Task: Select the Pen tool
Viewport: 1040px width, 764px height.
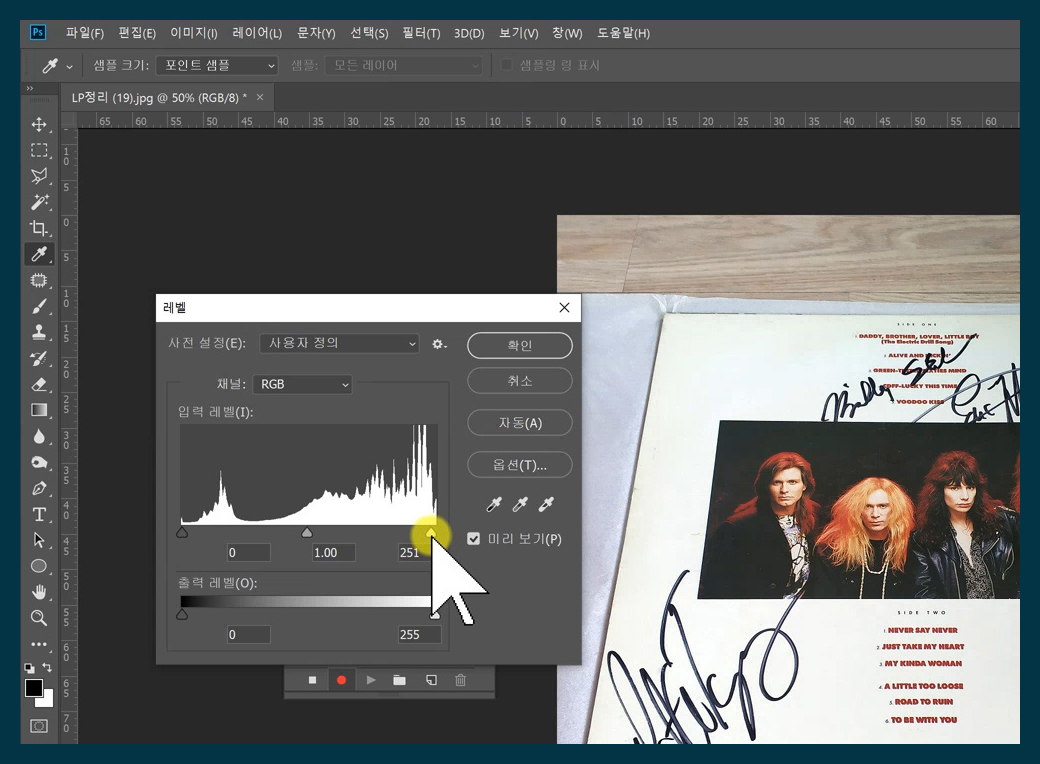Action: pos(39,489)
